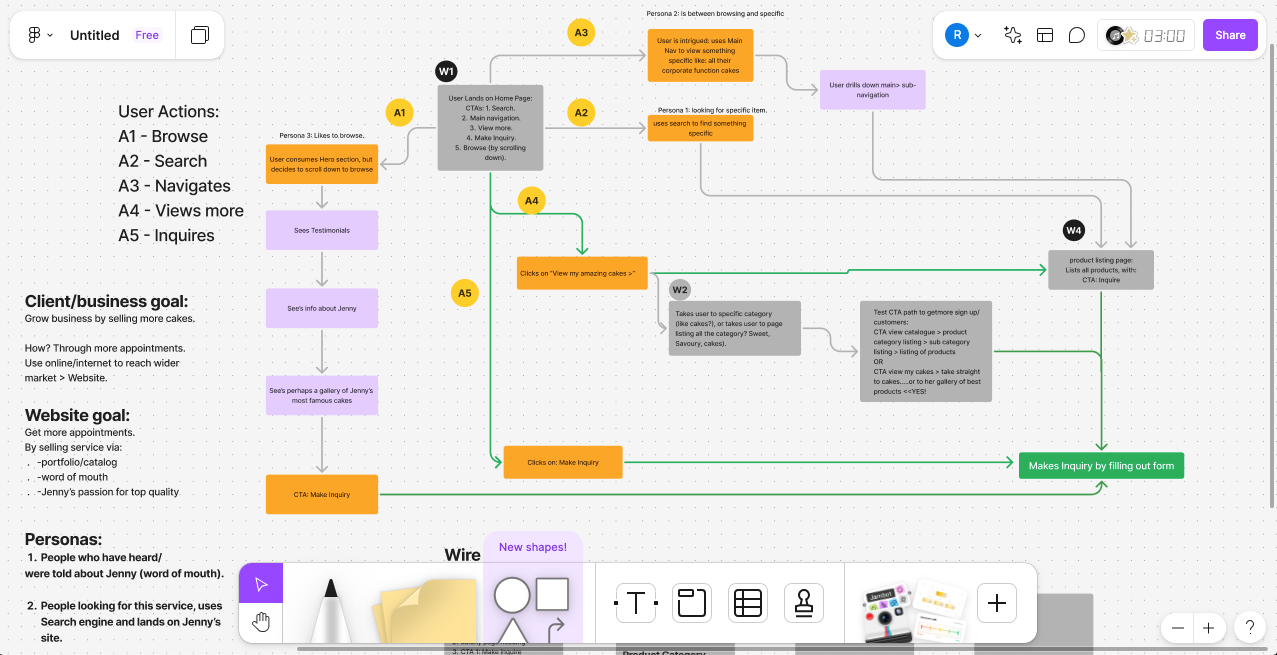Select the A1 yellow circle
Screen dimensions: 1277x655
[x=399, y=112]
